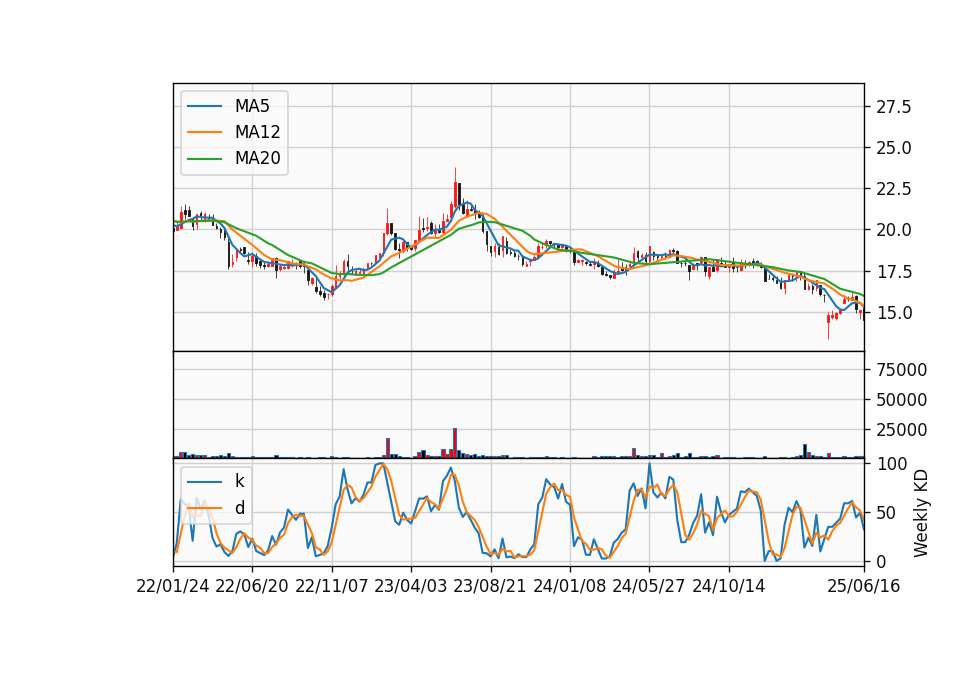Click the lowest candlestick wick in 2025

pyautogui.click(x=828, y=331)
